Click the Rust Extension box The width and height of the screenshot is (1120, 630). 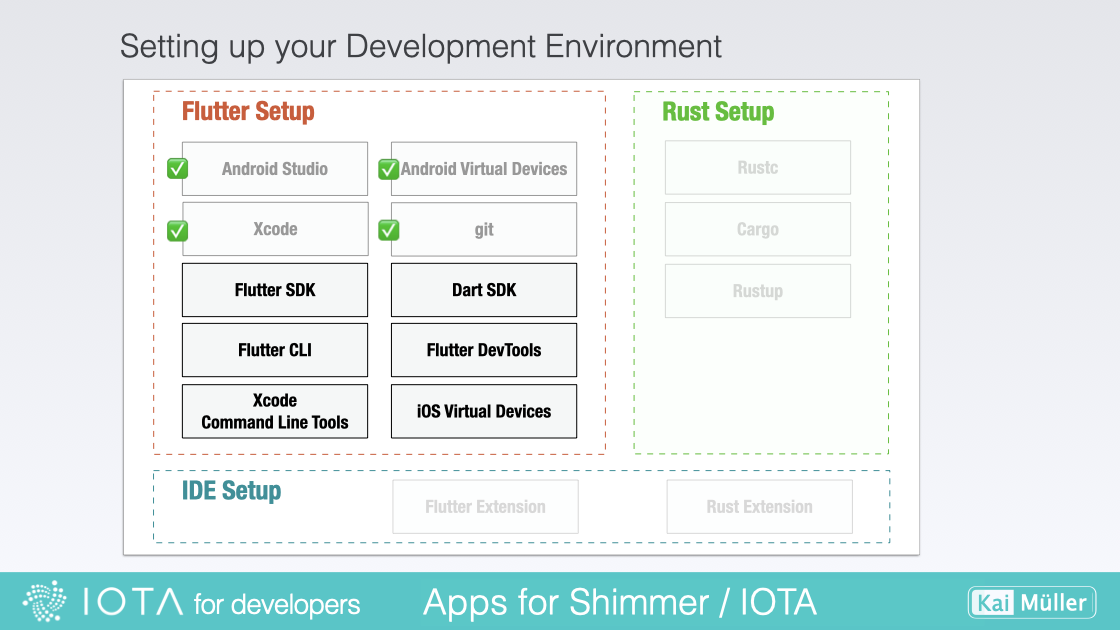coord(759,506)
